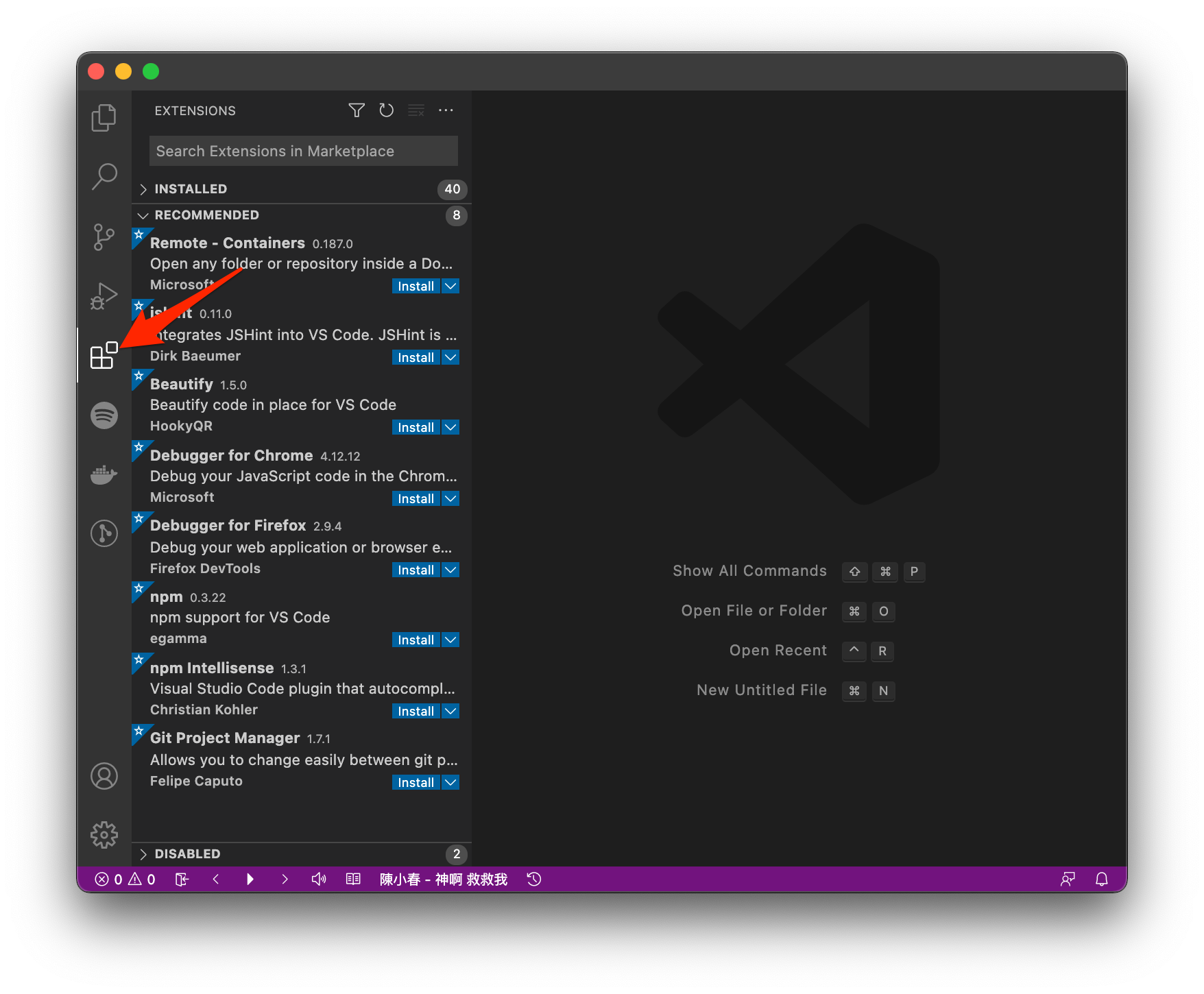
Task: Open the Manage gear menu
Action: pos(104,835)
